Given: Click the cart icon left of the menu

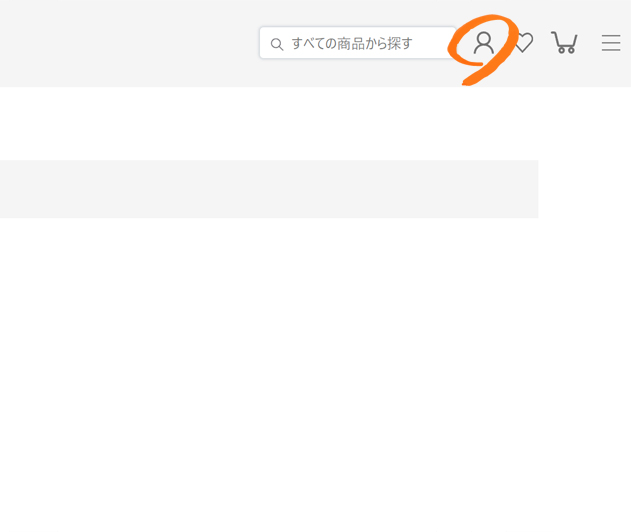Looking at the screenshot, I should pos(564,42).
